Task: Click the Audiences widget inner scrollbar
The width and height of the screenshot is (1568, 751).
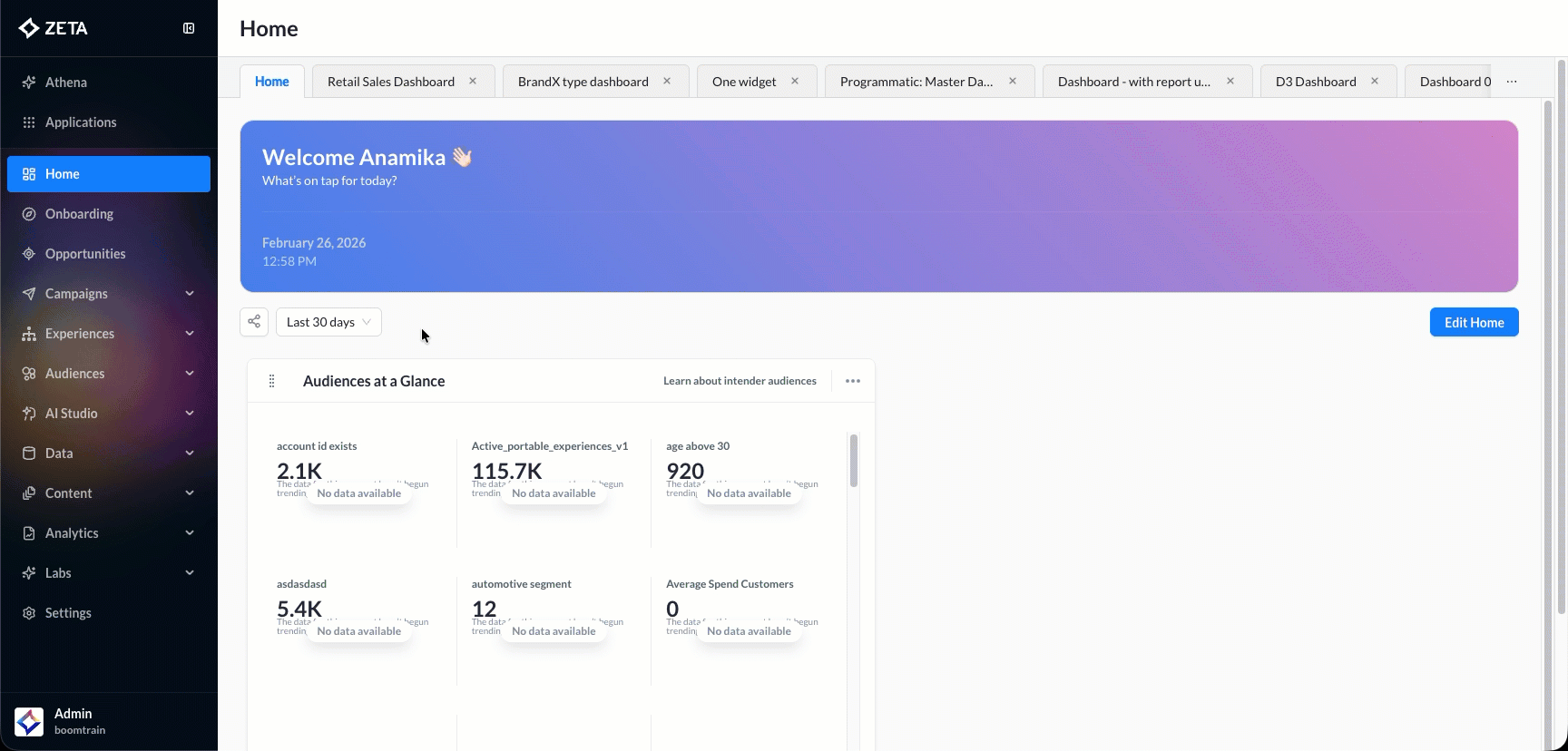Action: click(x=854, y=461)
